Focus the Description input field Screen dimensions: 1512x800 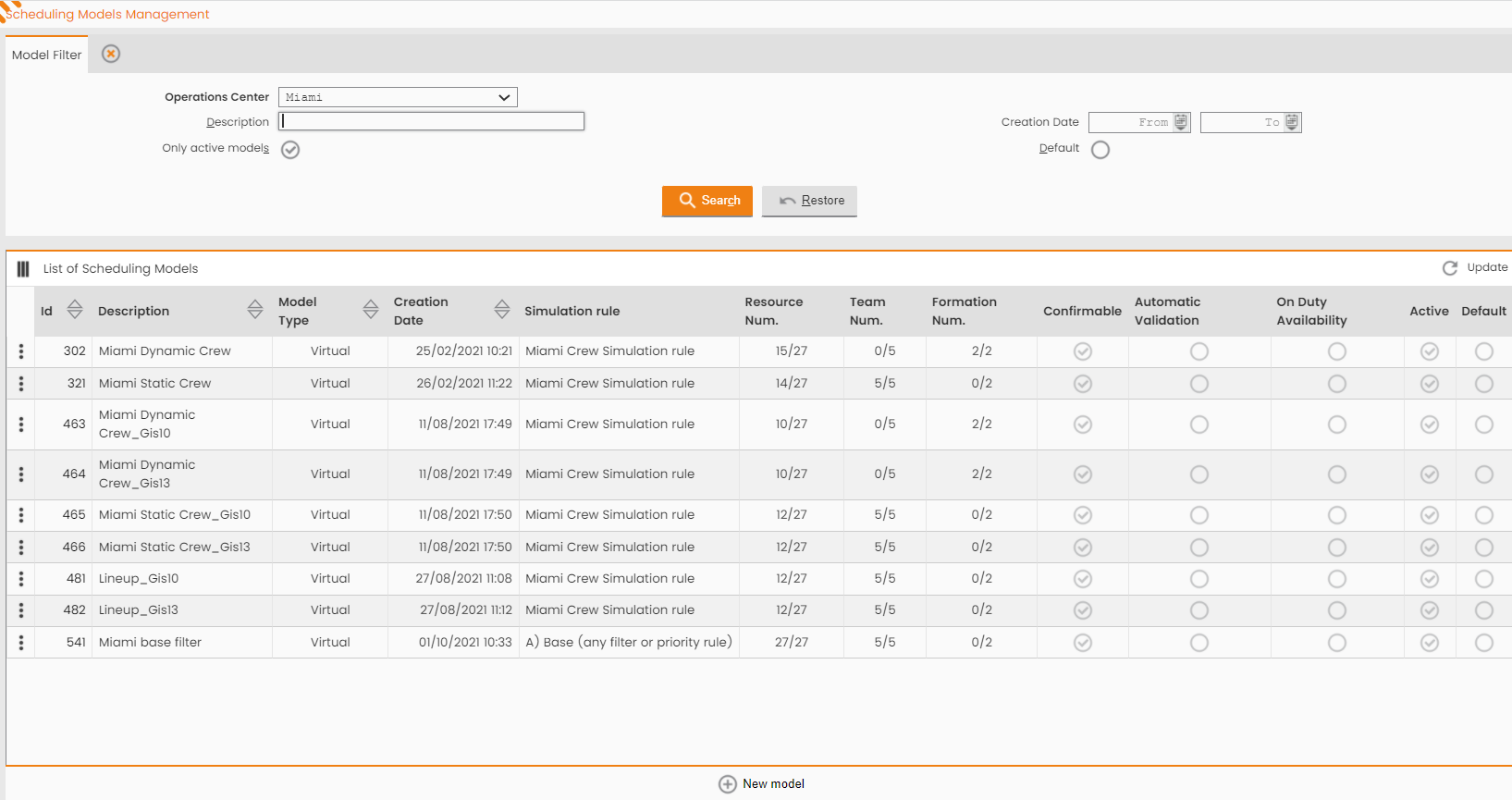pos(431,121)
